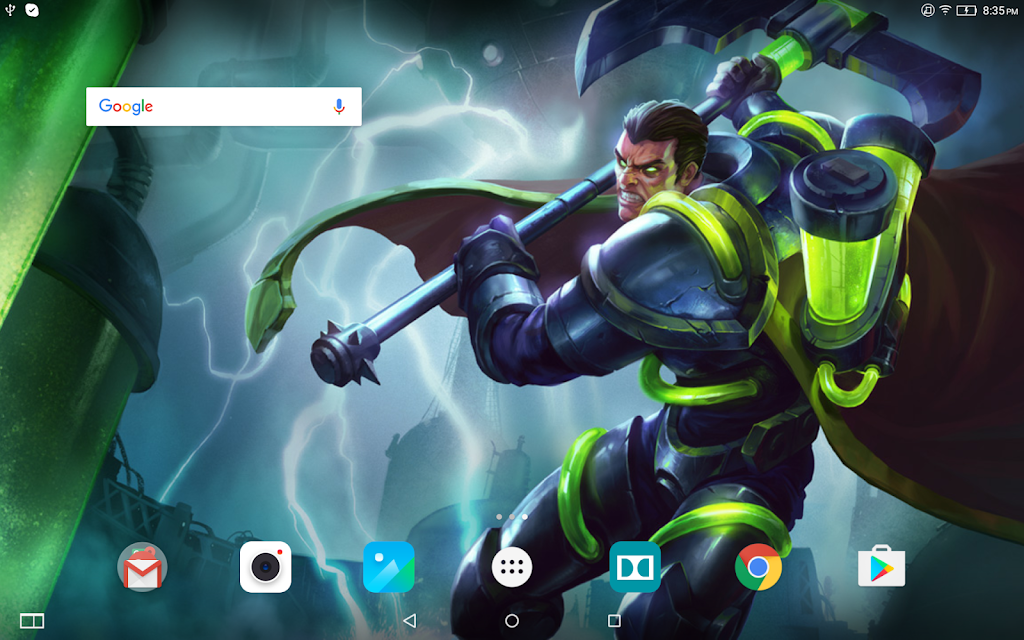The image size is (1024, 640).
Task: Open the Gallery photos app
Action: point(389,567)
